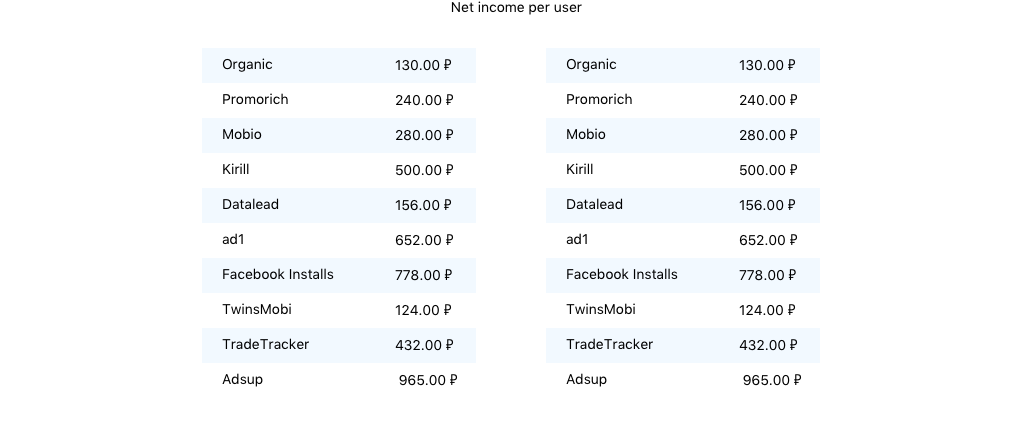
Task: Select the Promorich row in left table
Action: [x=339, y=100]
